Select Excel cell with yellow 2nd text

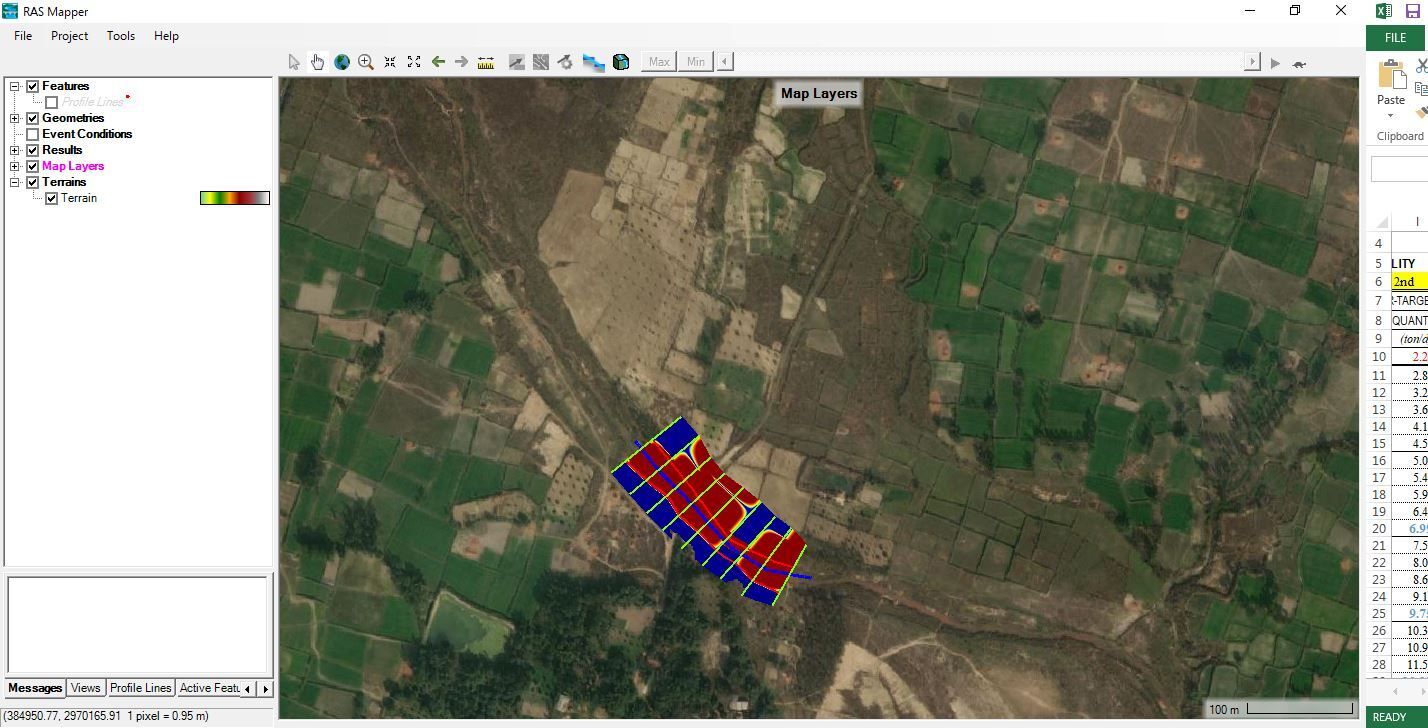[x=1410, y=282]
